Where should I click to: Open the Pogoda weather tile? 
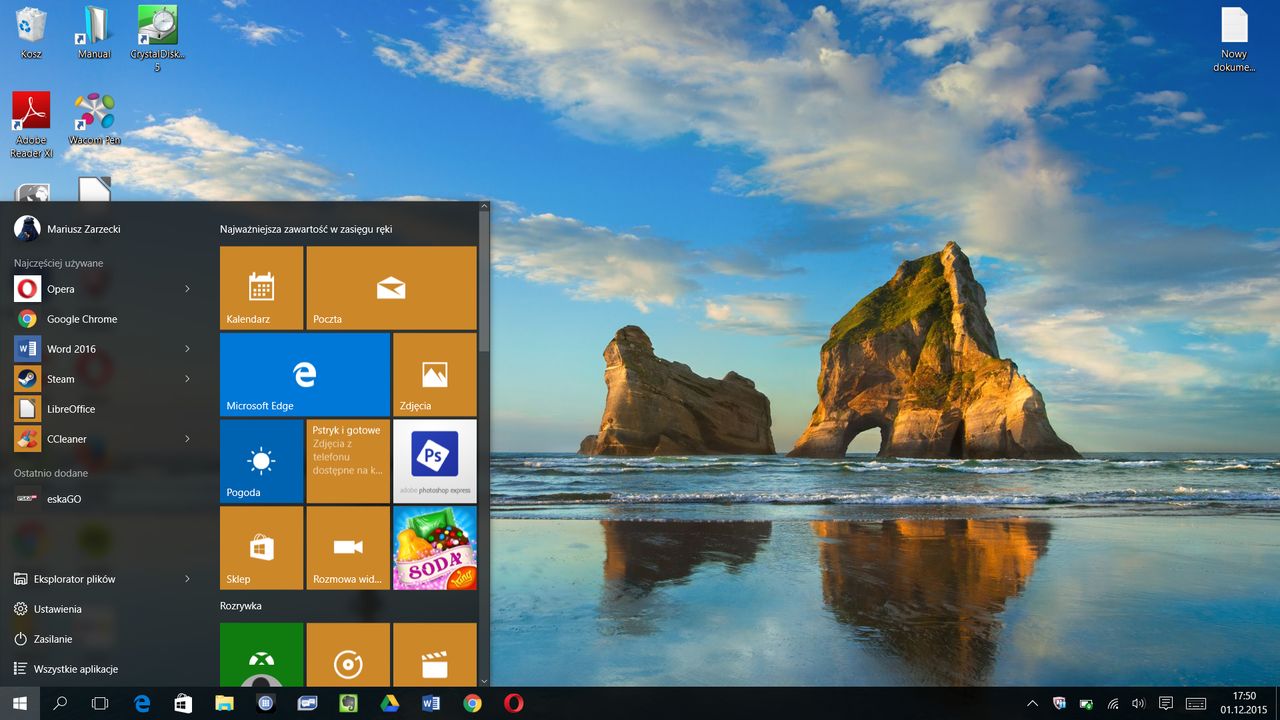[x=261, y=461]
